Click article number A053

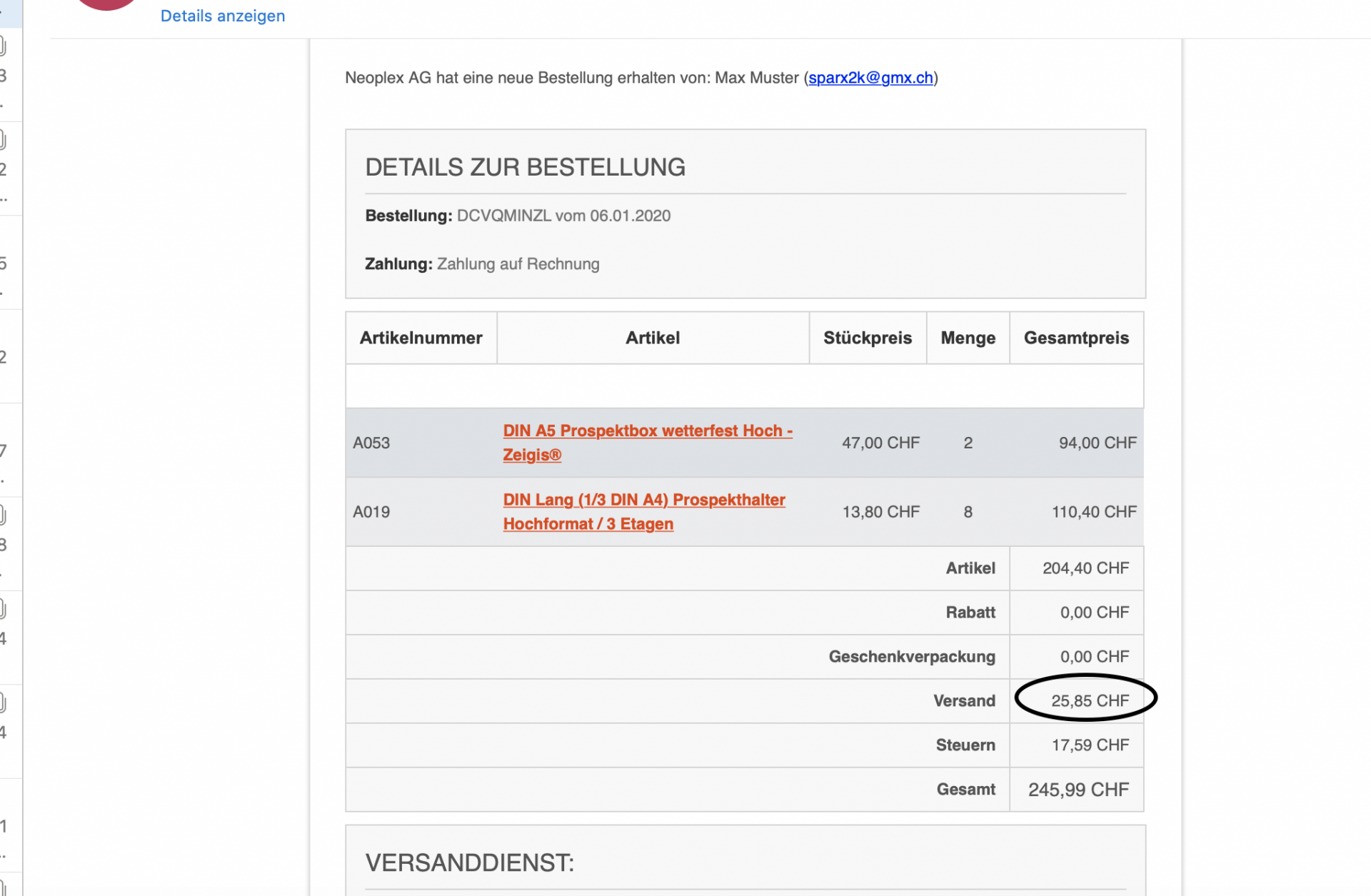click(371, 443)
